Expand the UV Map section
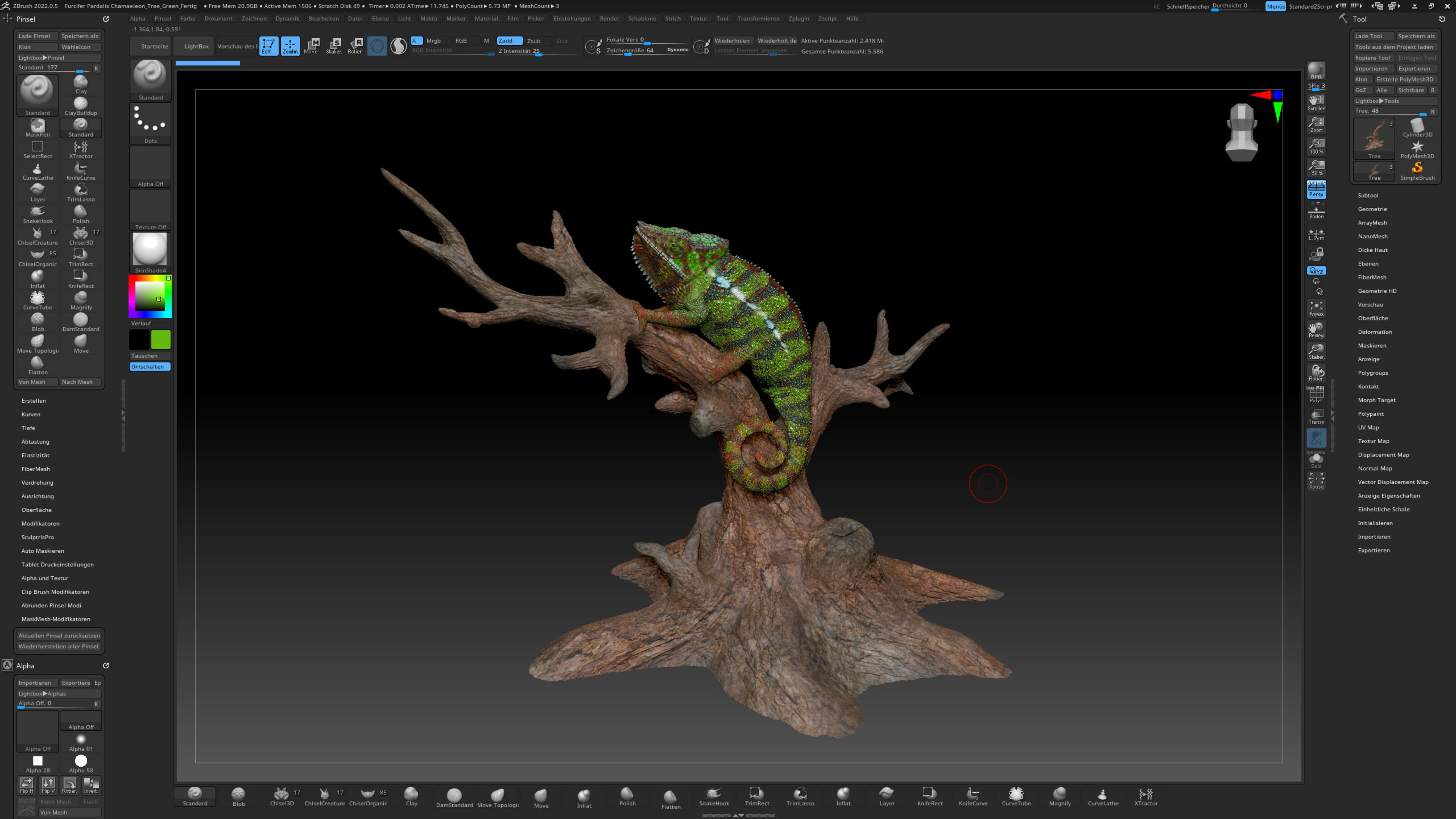 click(x=1368, y=427)
